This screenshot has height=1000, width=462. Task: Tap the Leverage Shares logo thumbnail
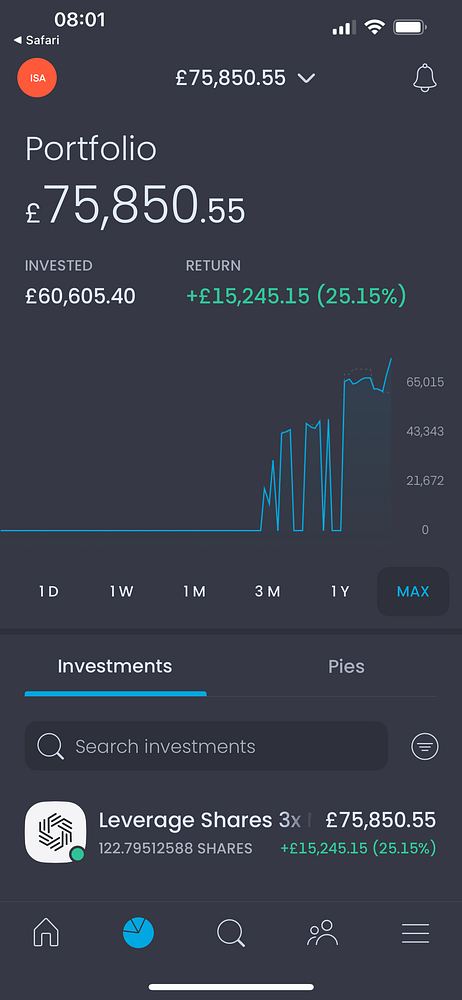56,832
